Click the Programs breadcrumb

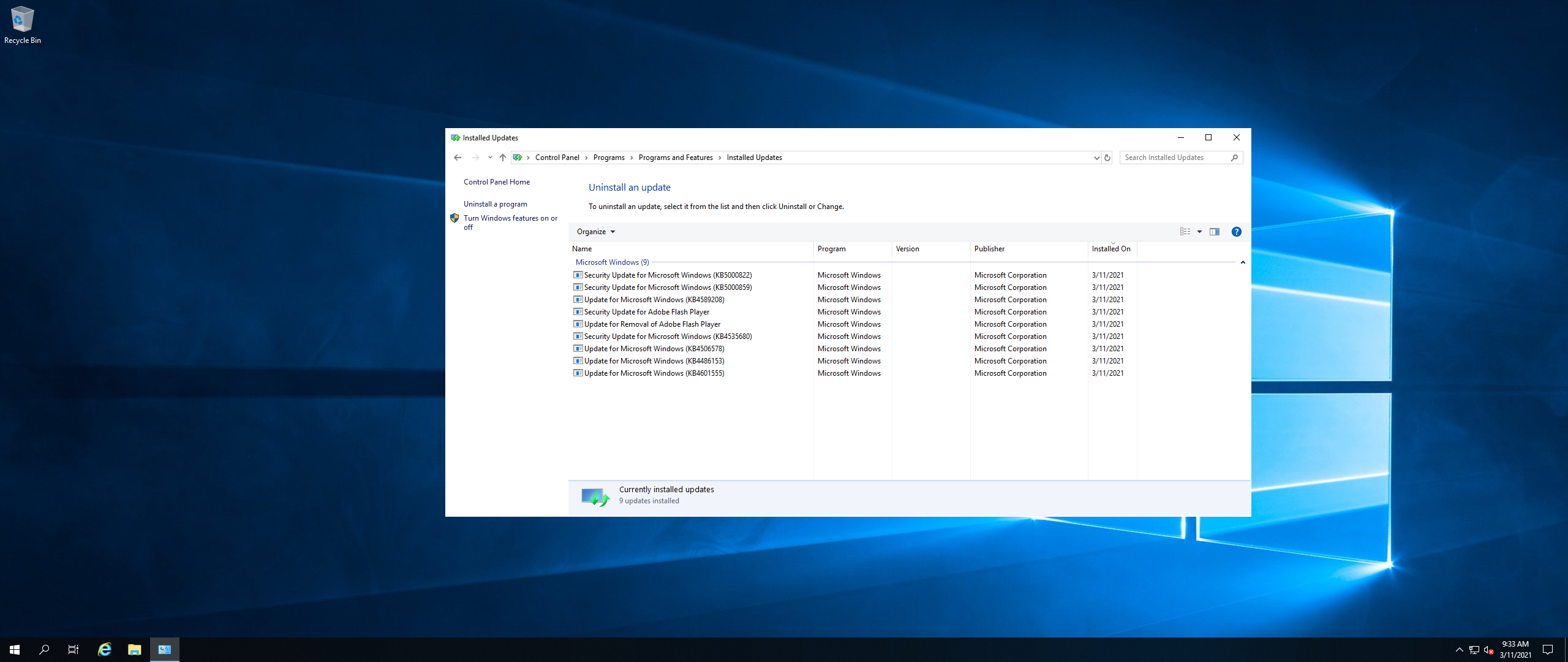pos(609,158)
